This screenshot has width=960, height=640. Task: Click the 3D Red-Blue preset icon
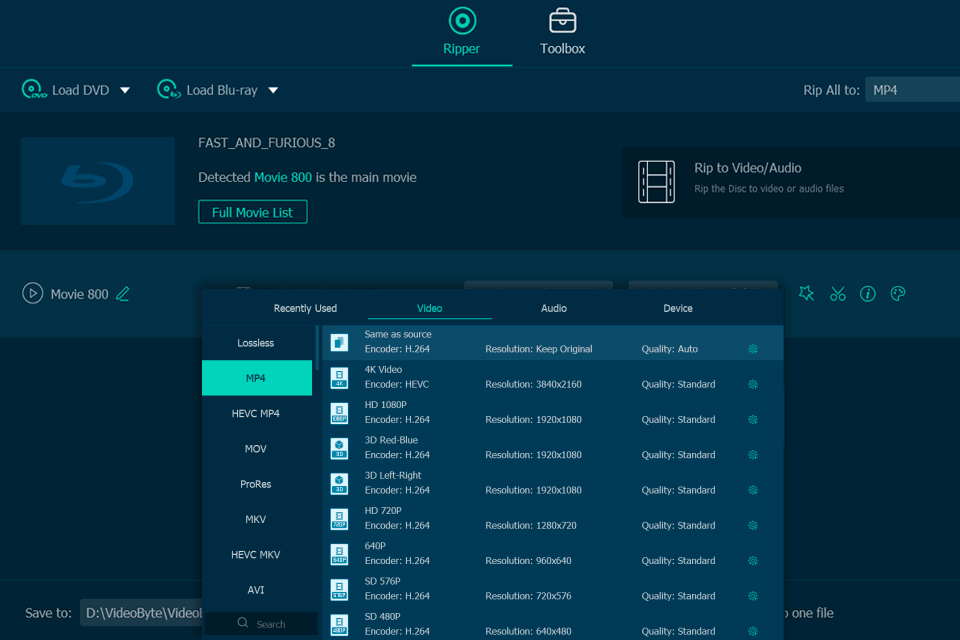(339, 448)
